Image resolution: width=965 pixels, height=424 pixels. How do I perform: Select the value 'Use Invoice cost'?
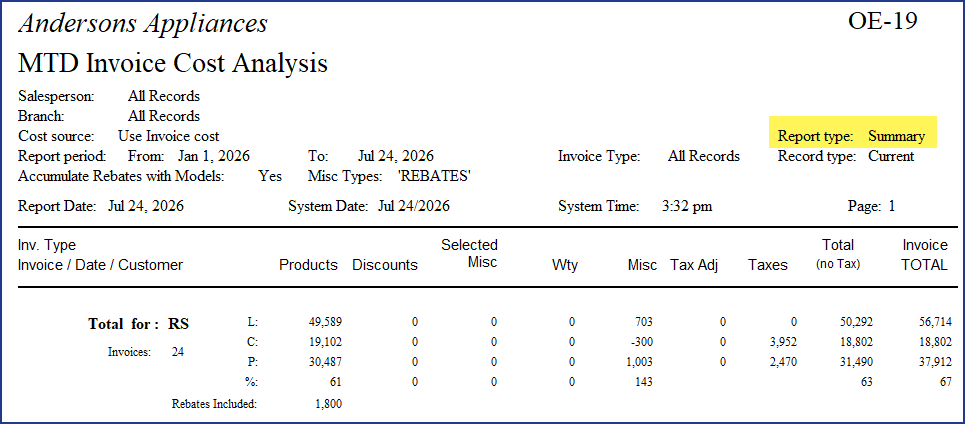tap(169, 136)
